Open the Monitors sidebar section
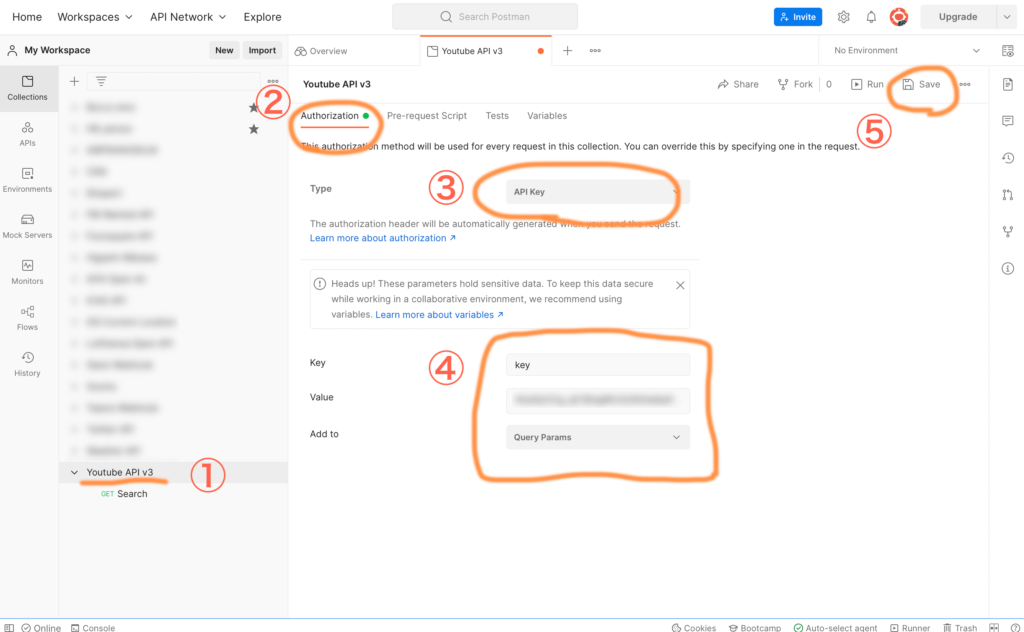 27,271
